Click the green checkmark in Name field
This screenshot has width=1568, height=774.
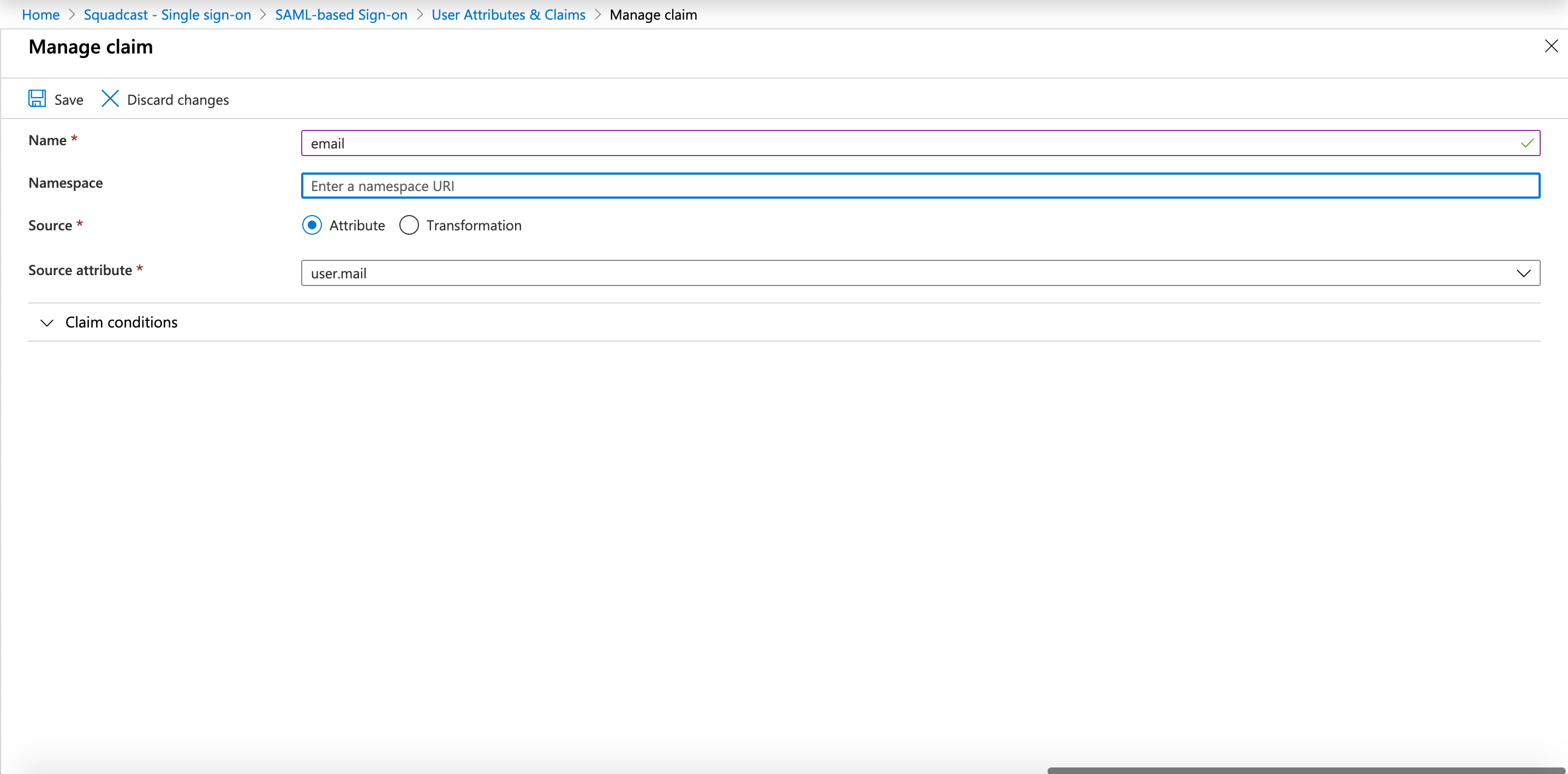pos(1527,143)
